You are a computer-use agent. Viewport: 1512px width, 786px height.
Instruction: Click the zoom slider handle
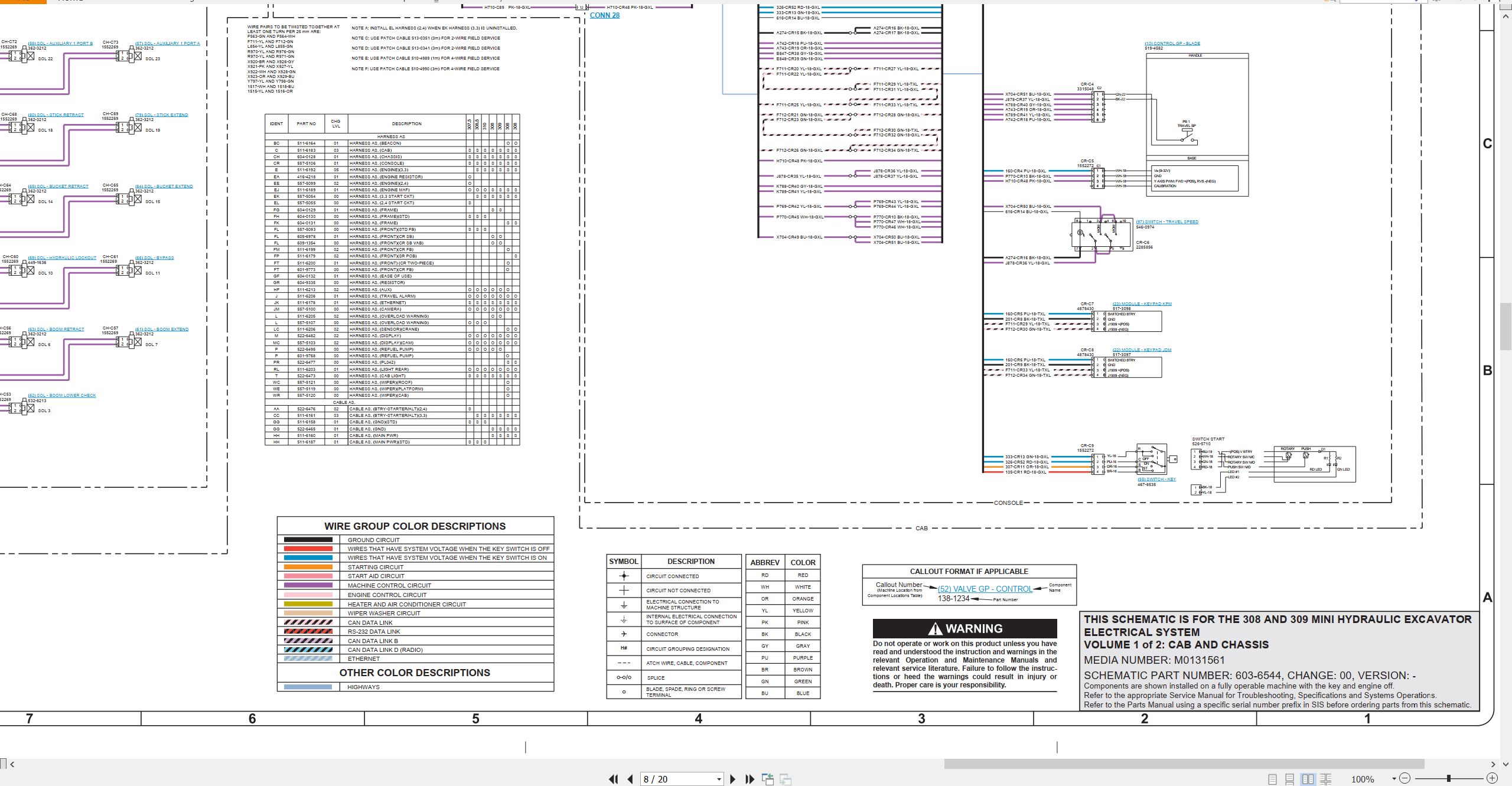click(x=1448, y=778)
